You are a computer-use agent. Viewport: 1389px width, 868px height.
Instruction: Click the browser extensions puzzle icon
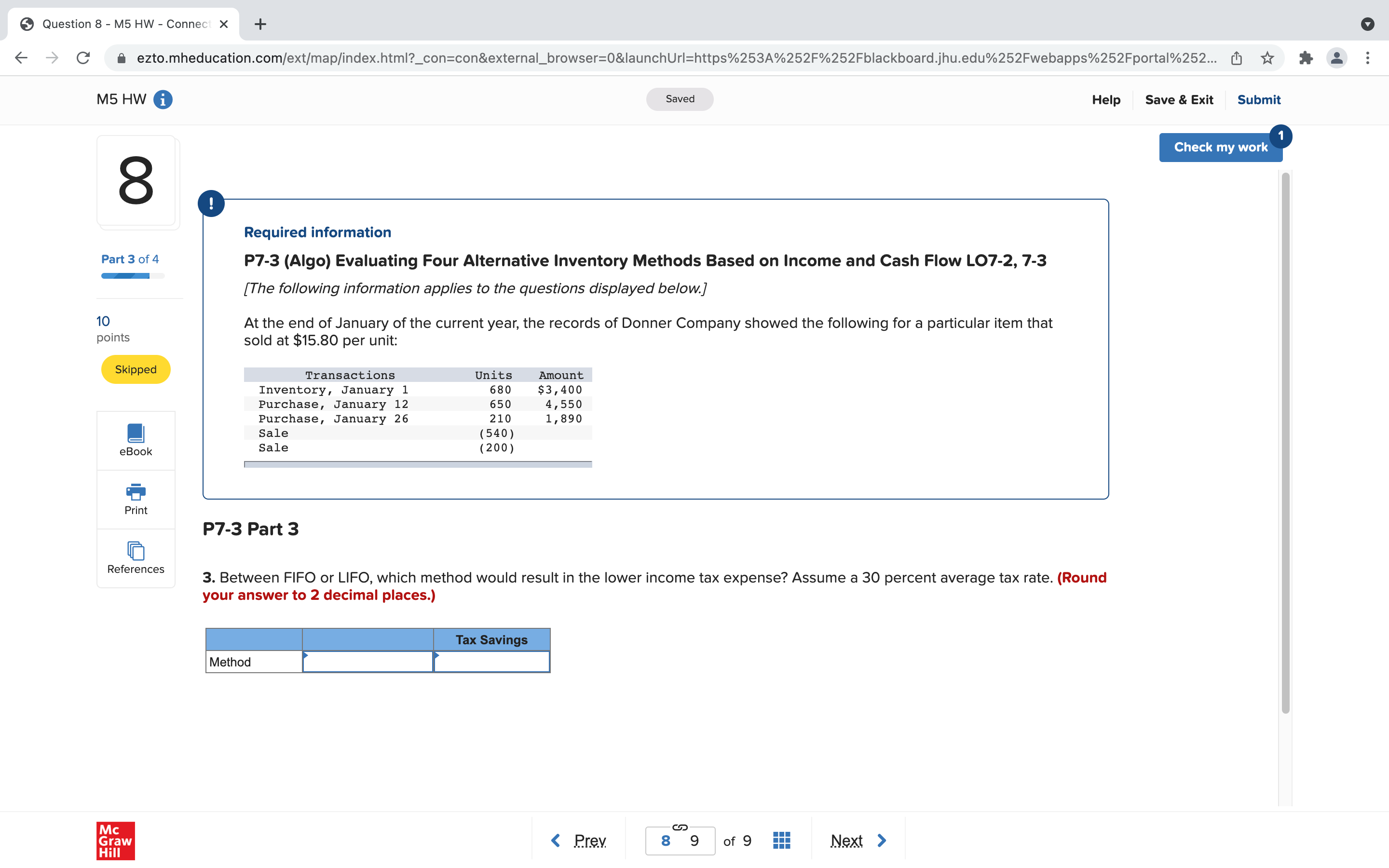(1307, 57)
